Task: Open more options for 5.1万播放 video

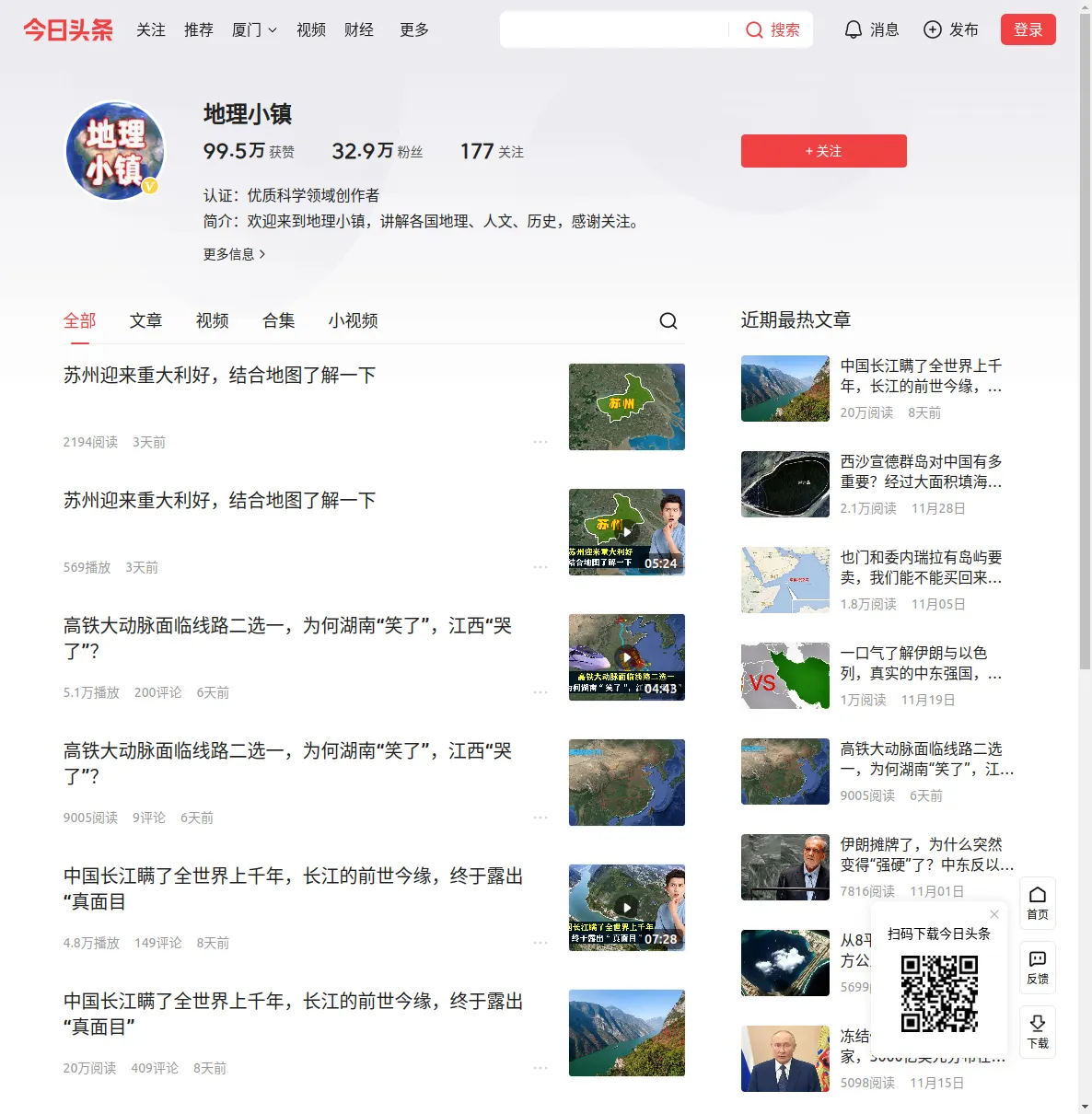Action: tap(540, 692)
